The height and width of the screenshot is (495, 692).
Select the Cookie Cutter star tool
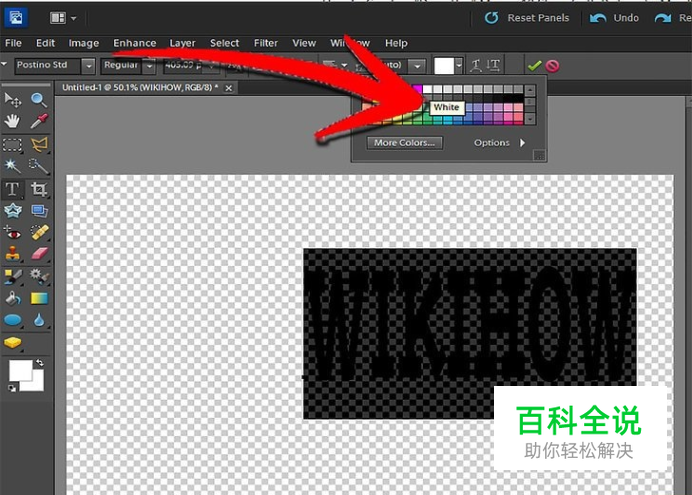[x=12, y=211]
